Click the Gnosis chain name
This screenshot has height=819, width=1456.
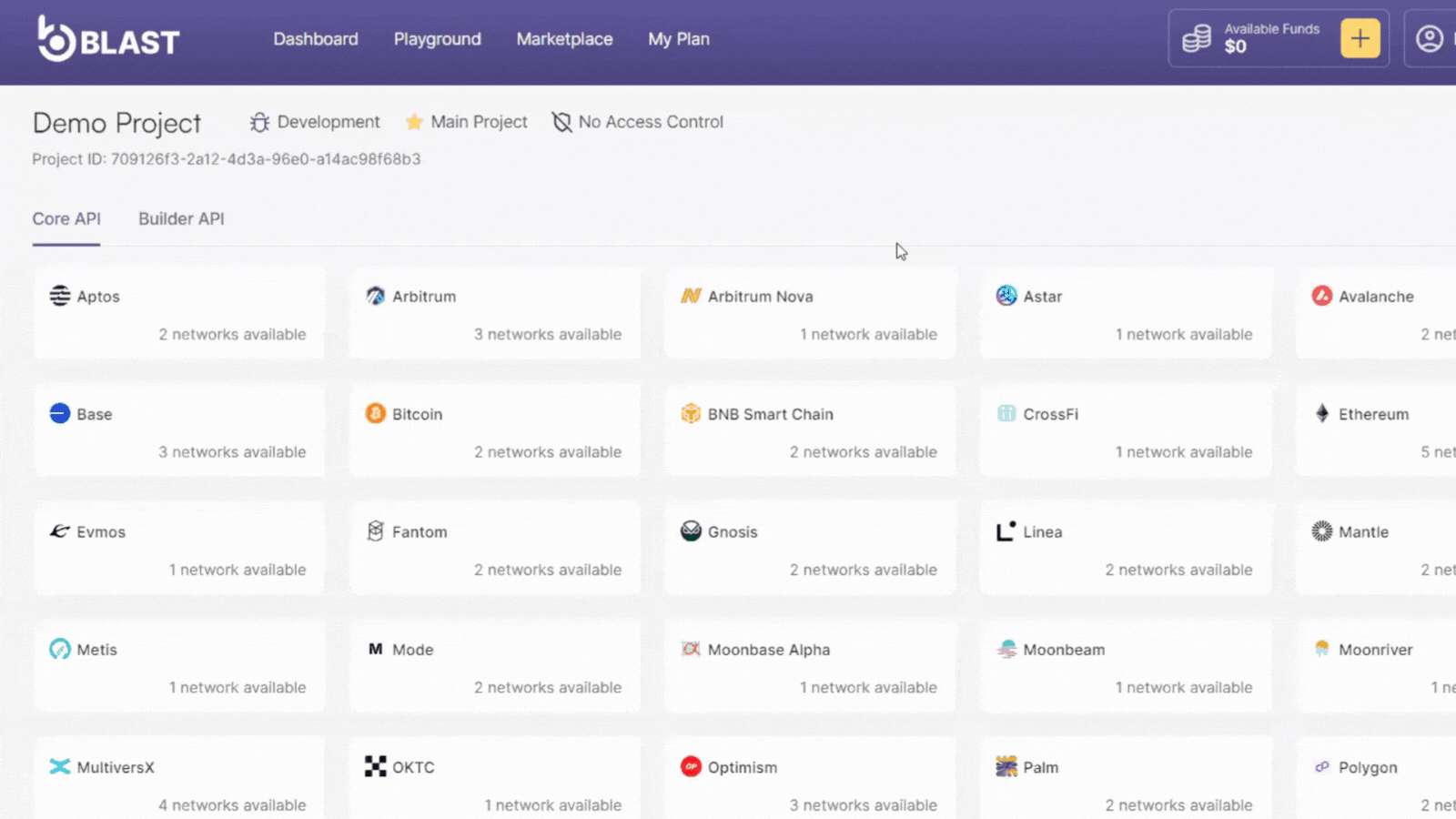733,531
